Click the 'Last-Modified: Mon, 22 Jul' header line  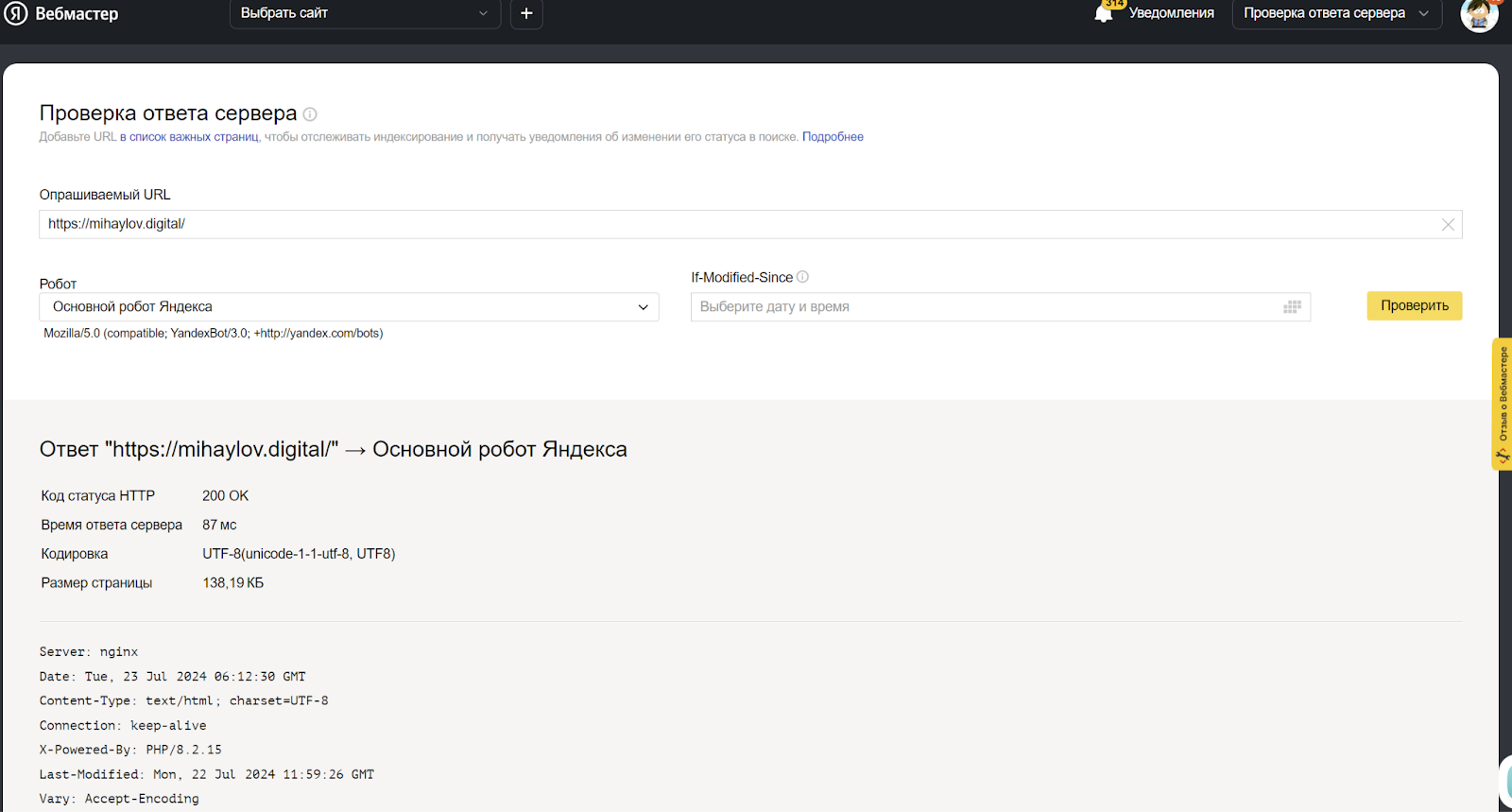pos(207,774)
